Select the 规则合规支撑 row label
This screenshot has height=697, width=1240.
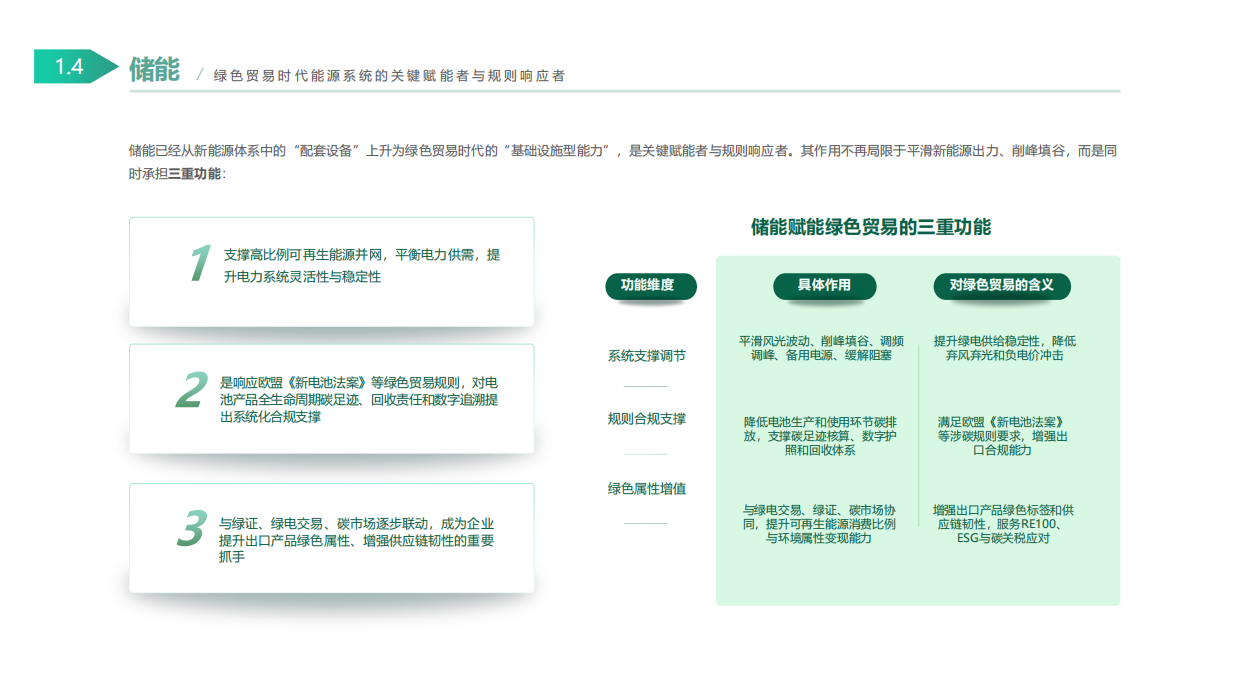(x=647, y=419)
